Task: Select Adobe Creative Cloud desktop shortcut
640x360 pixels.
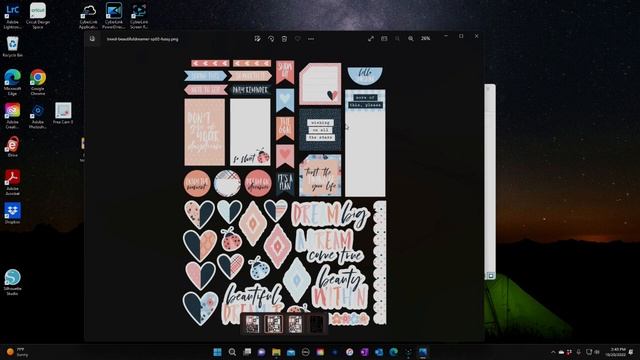Action: point(12,116)
